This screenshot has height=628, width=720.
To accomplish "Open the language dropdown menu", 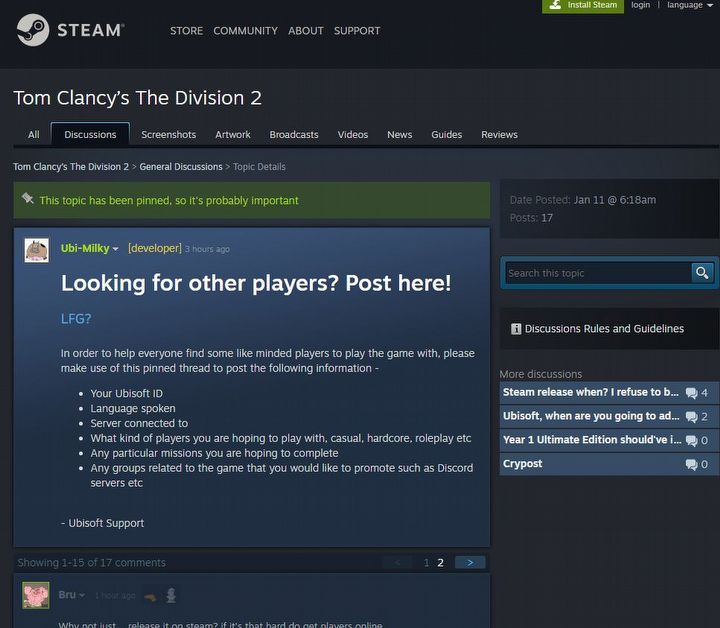I will (x=690, y=5).
